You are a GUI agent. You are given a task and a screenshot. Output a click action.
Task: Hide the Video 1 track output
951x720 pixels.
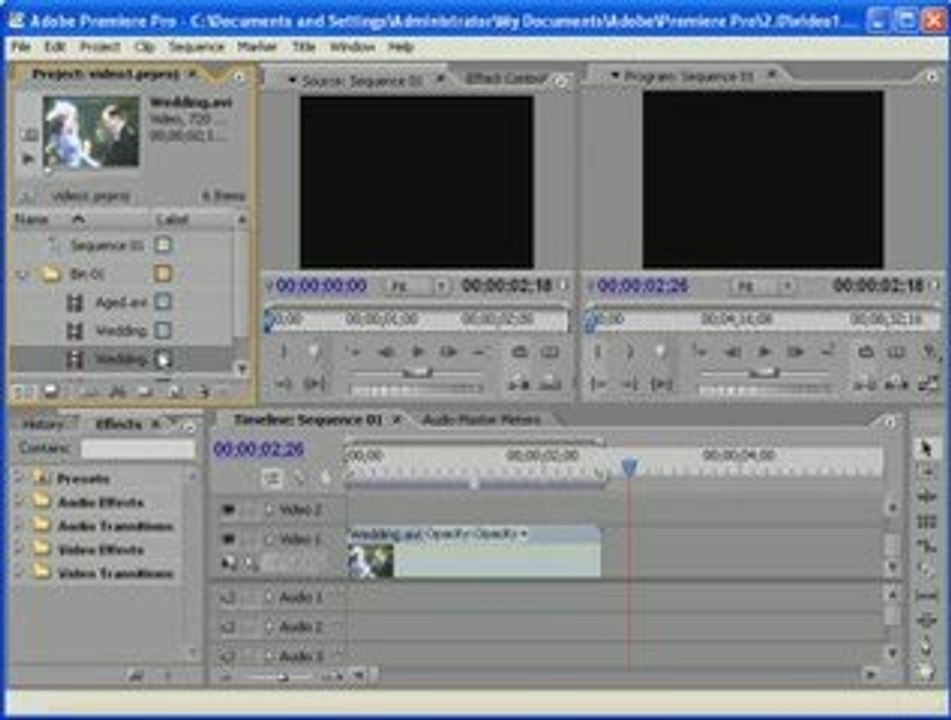click(228, 538)
